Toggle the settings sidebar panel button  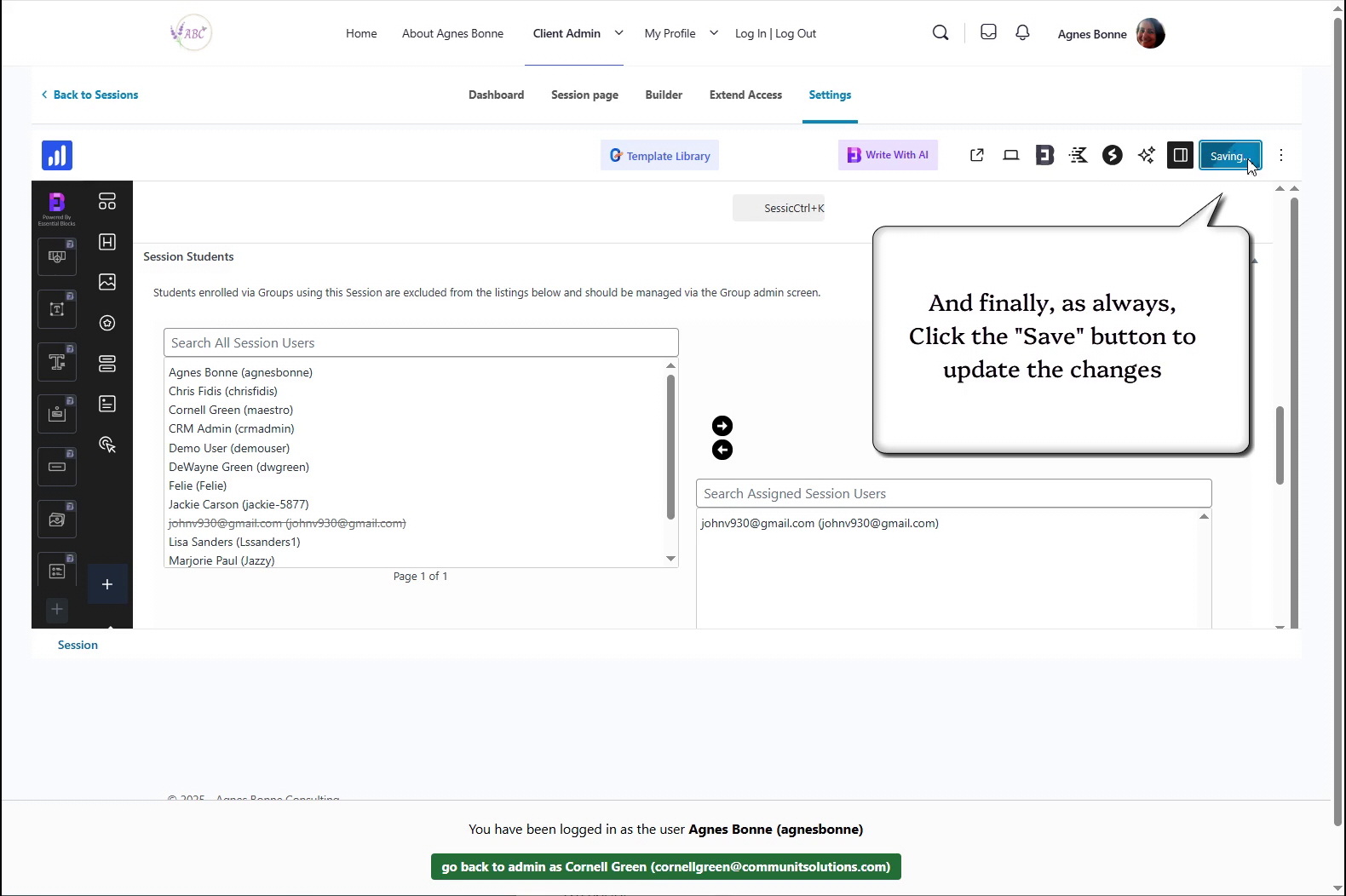tap(1180, 155)
